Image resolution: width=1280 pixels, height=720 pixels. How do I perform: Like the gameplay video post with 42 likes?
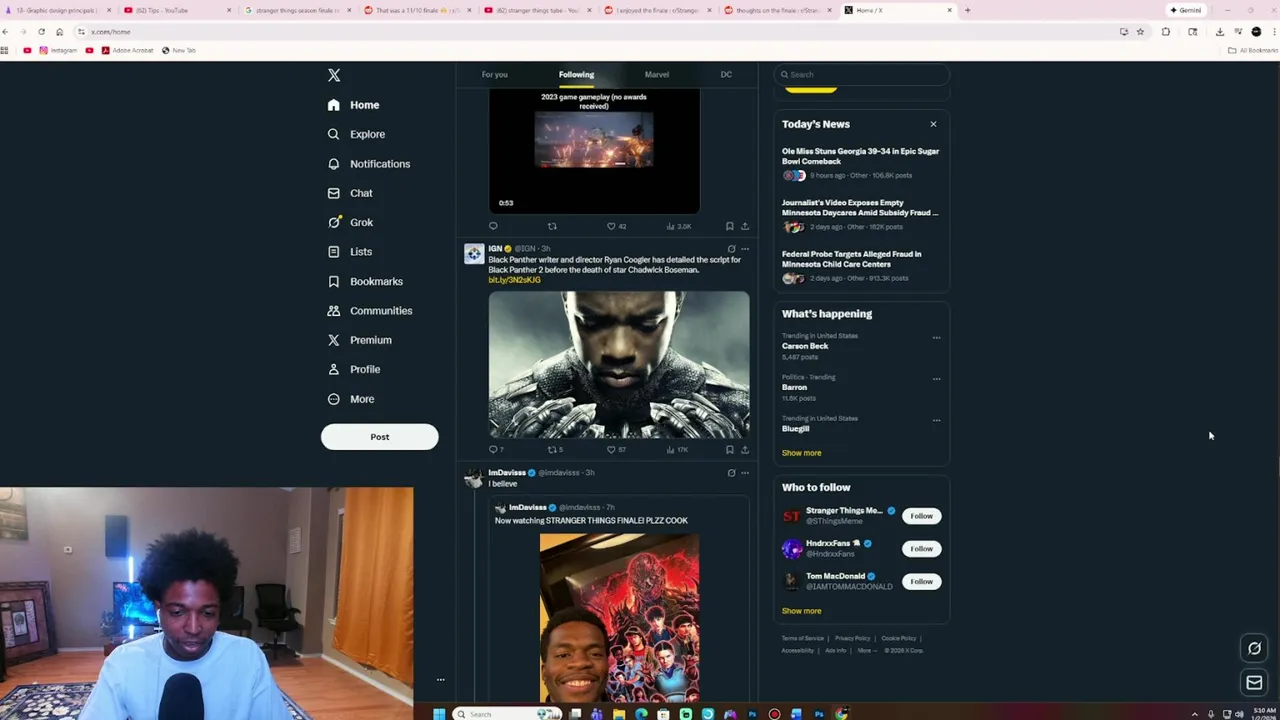click(x=611, y=226)
